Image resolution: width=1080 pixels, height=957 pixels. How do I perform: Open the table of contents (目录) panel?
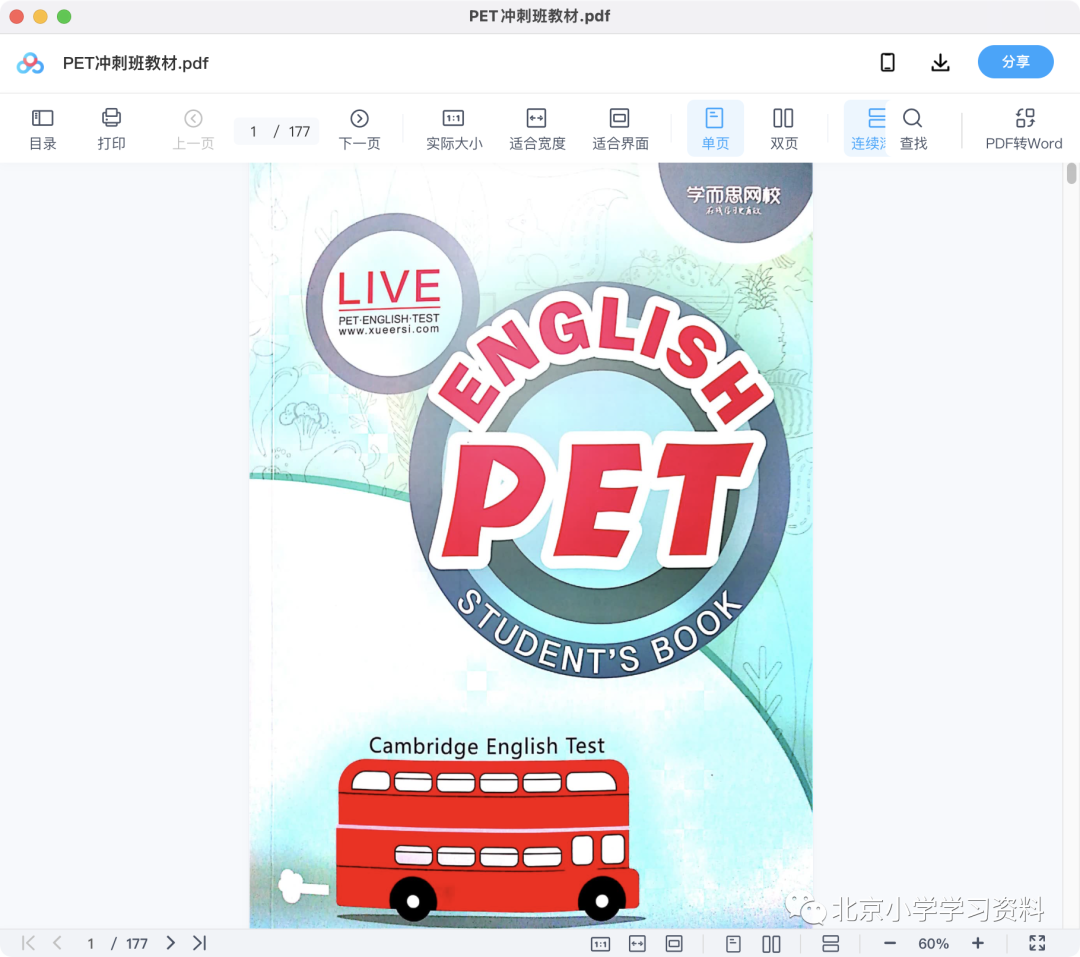tap(43, 129)
